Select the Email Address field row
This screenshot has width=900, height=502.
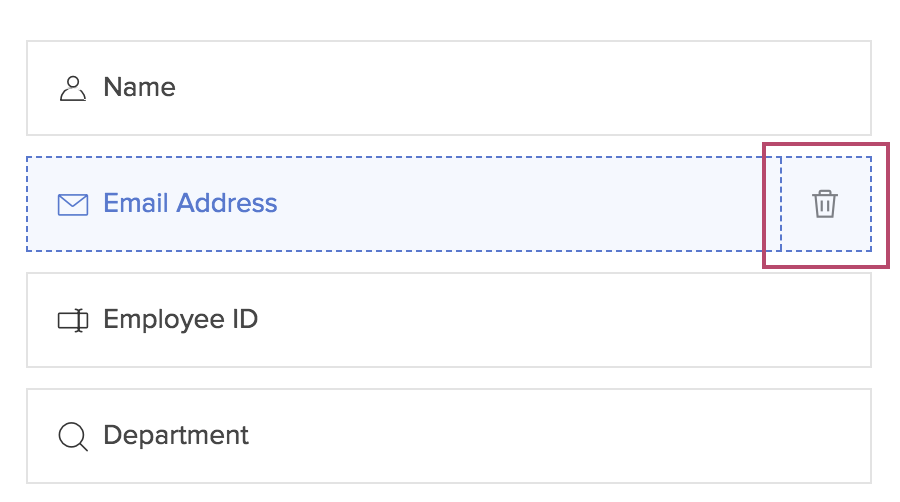pos(402,204)
